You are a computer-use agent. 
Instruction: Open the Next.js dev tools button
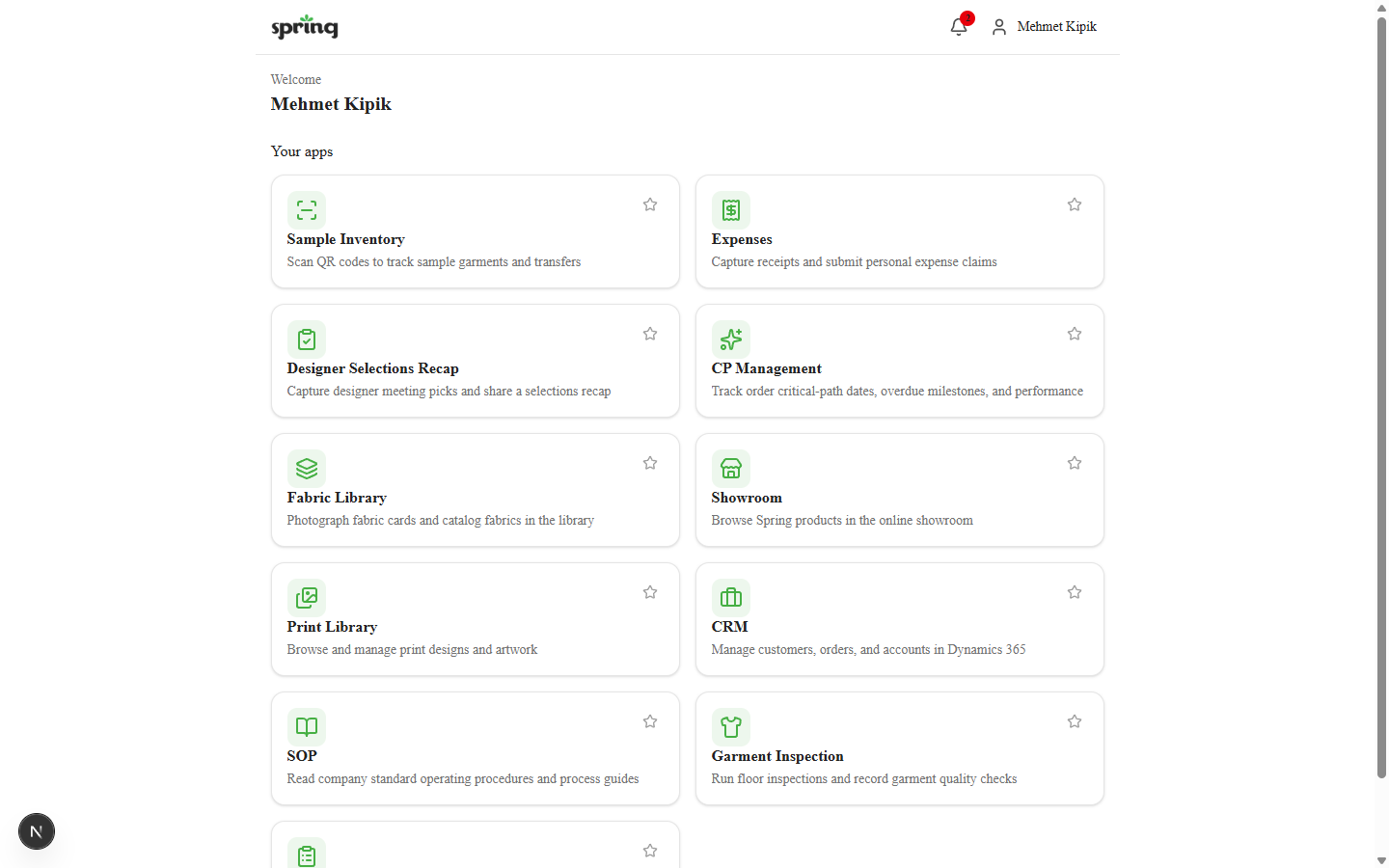(x=37, y=831)
